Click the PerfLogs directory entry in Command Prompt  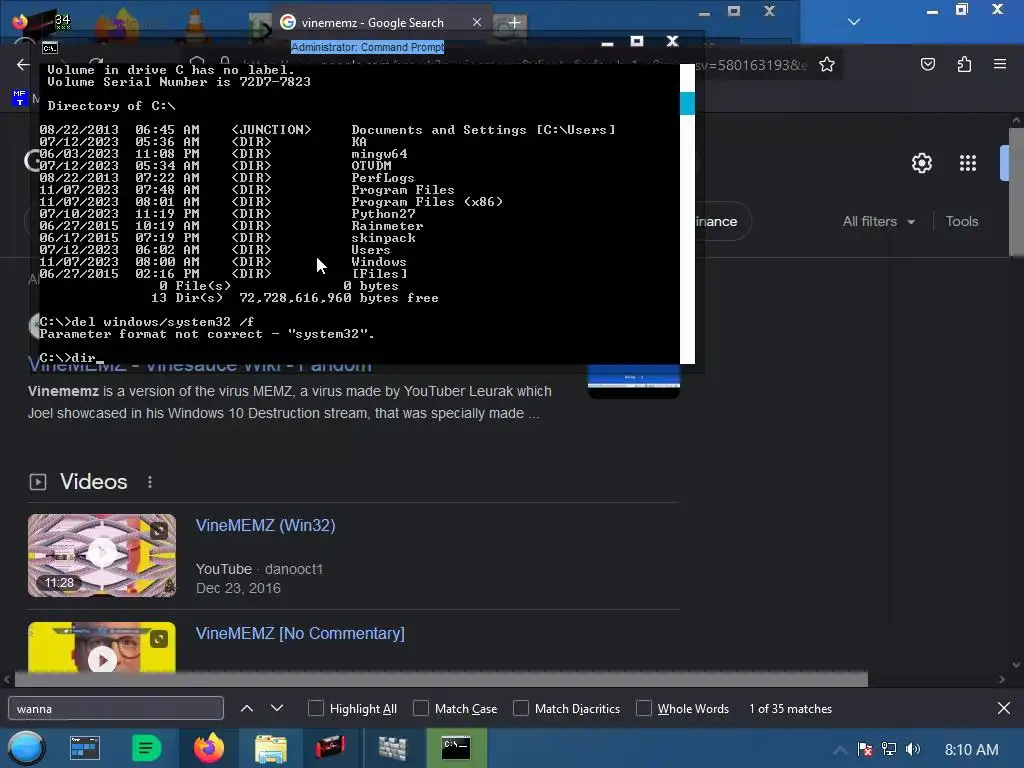(383, 178)
